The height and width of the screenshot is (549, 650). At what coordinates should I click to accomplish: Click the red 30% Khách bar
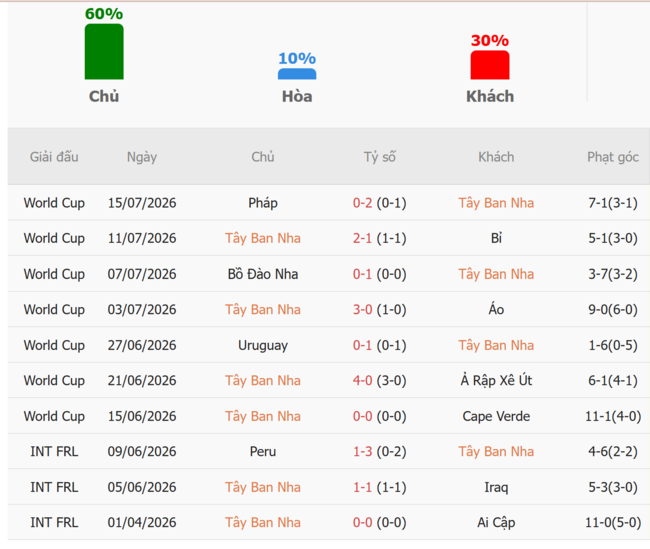[x=490, y=65]
